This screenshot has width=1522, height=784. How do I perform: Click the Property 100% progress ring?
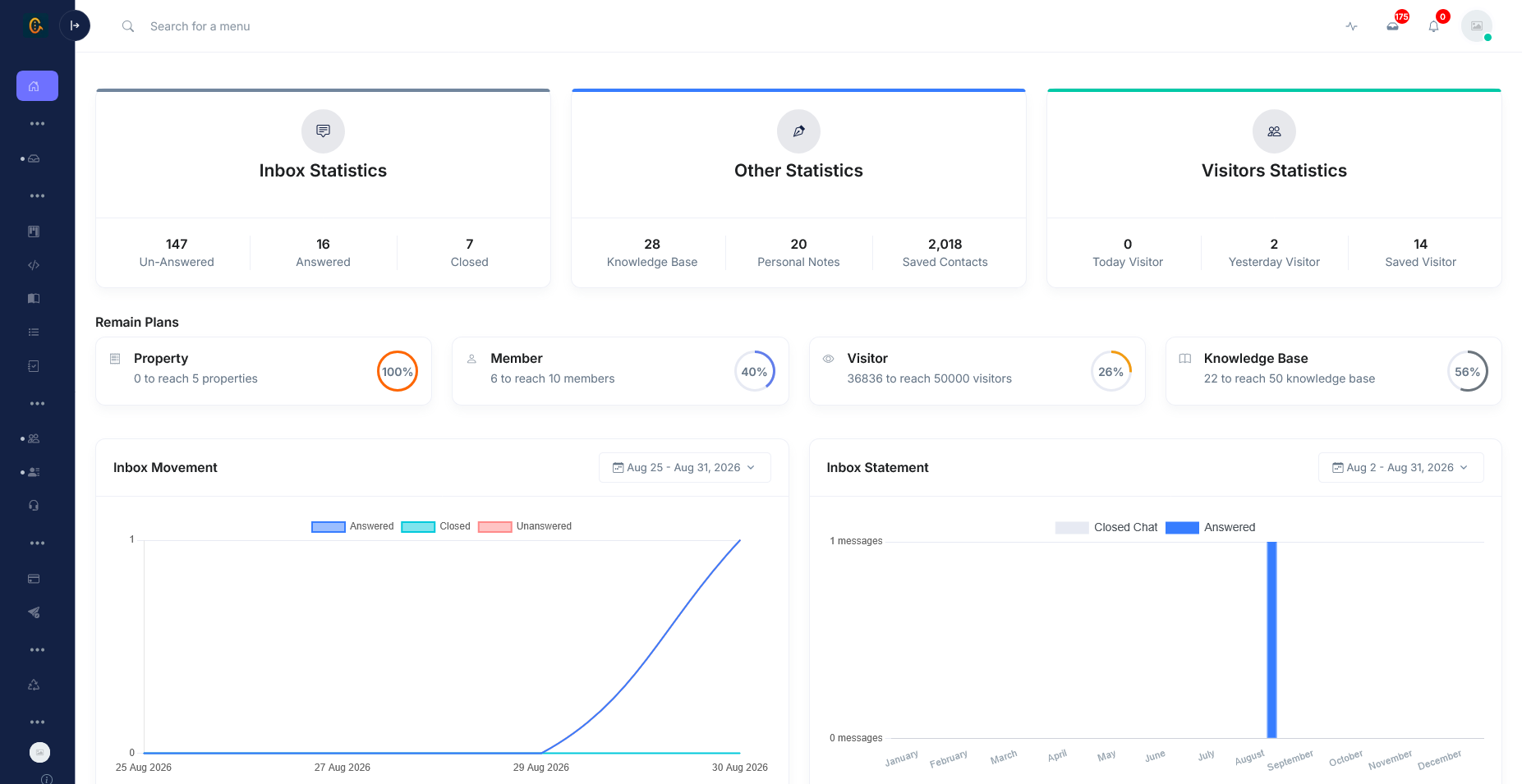398,372
